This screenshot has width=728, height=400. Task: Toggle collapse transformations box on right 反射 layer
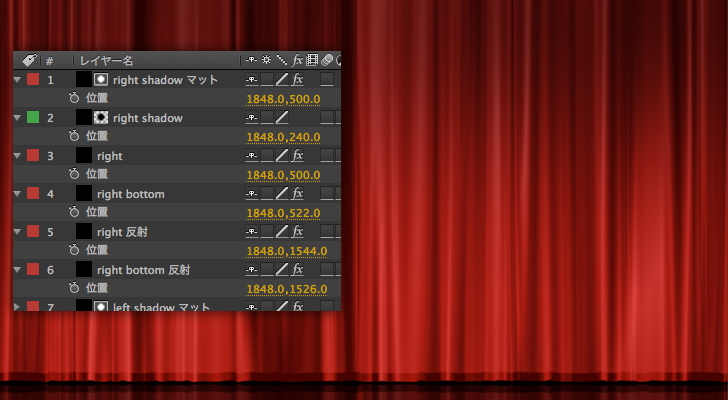pyautogui.click(x=267, y=232)
